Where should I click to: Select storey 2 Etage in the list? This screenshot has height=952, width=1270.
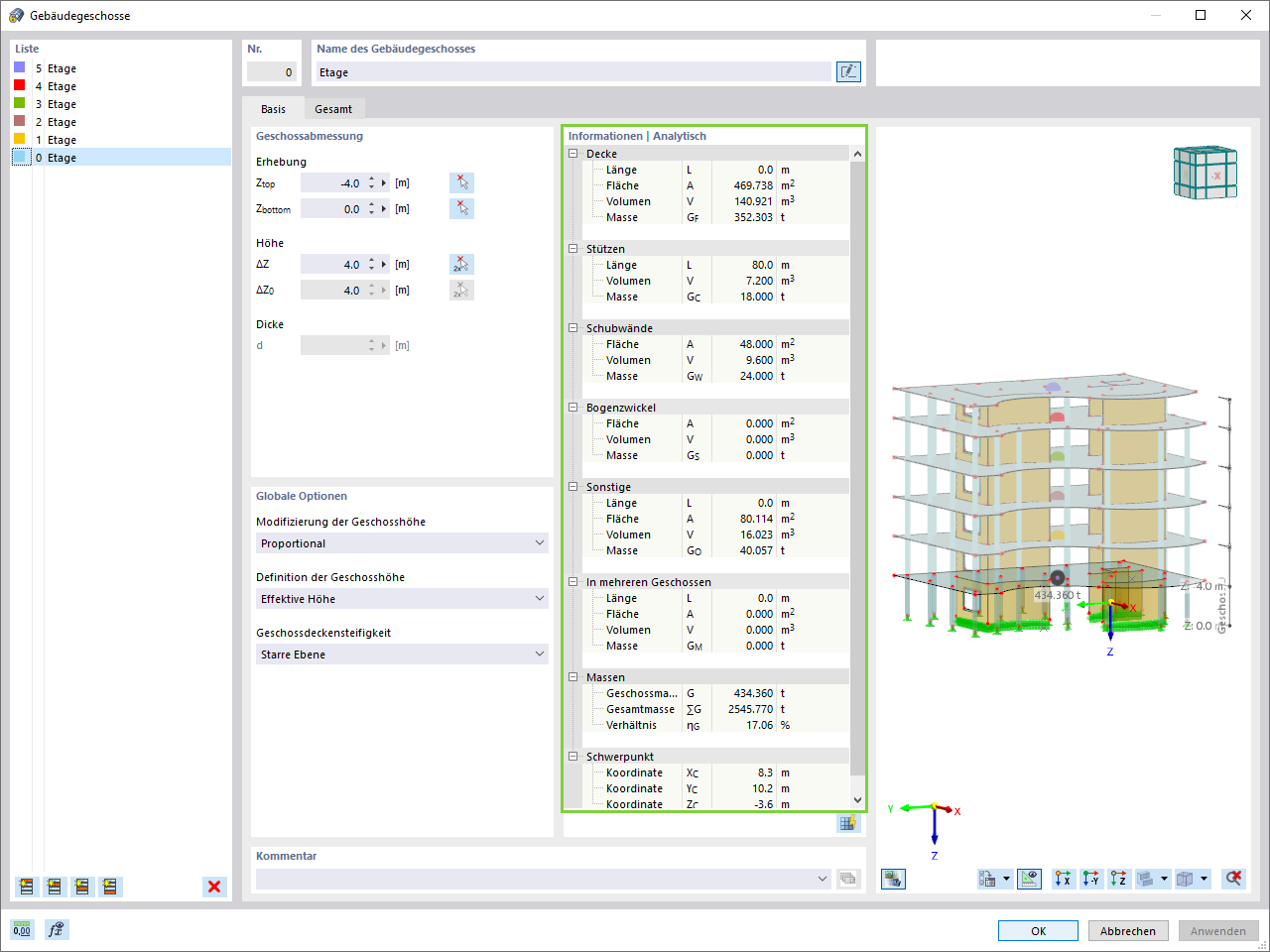(121, 122)
